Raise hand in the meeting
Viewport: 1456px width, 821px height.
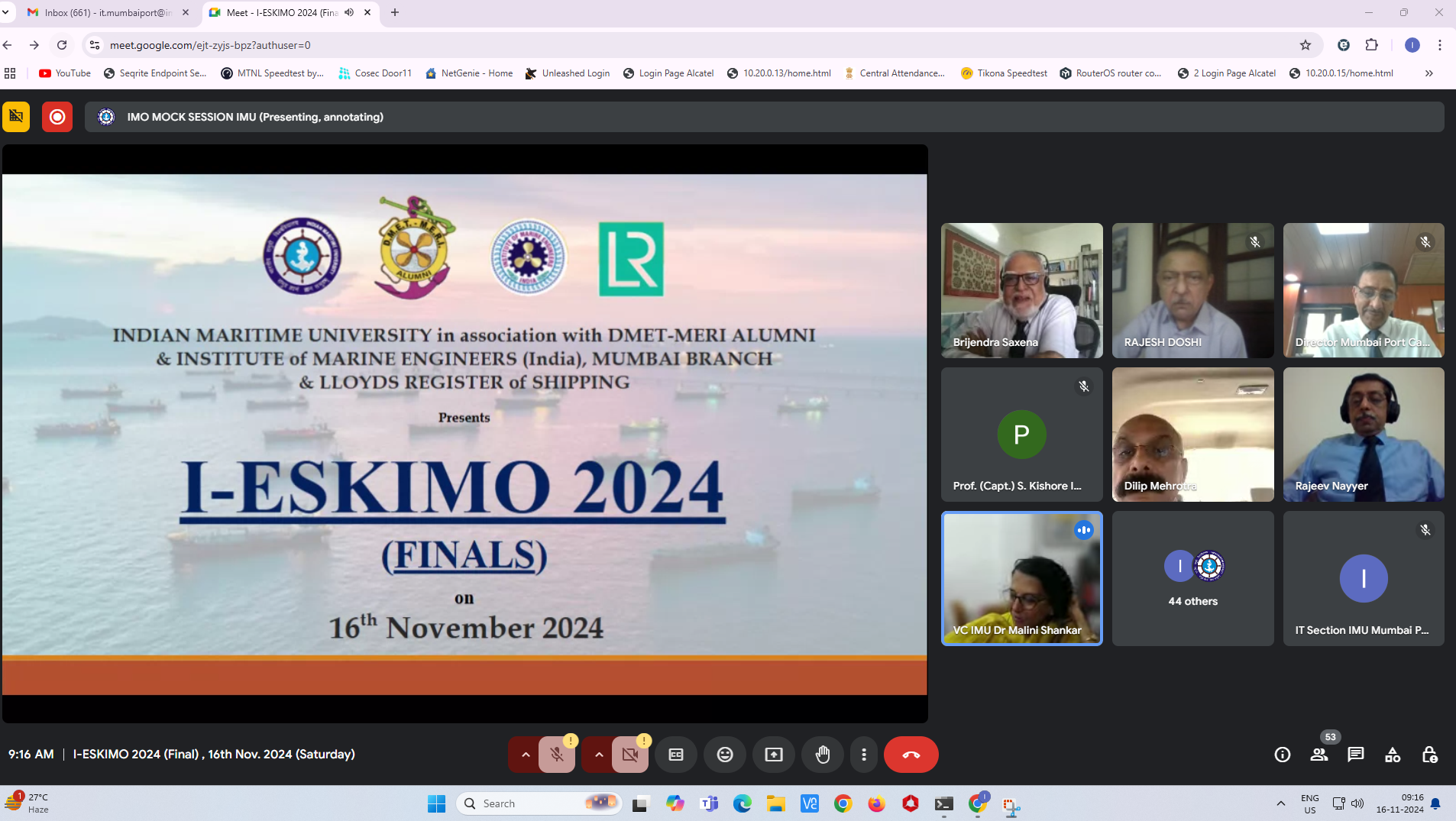tap(823, 755)
